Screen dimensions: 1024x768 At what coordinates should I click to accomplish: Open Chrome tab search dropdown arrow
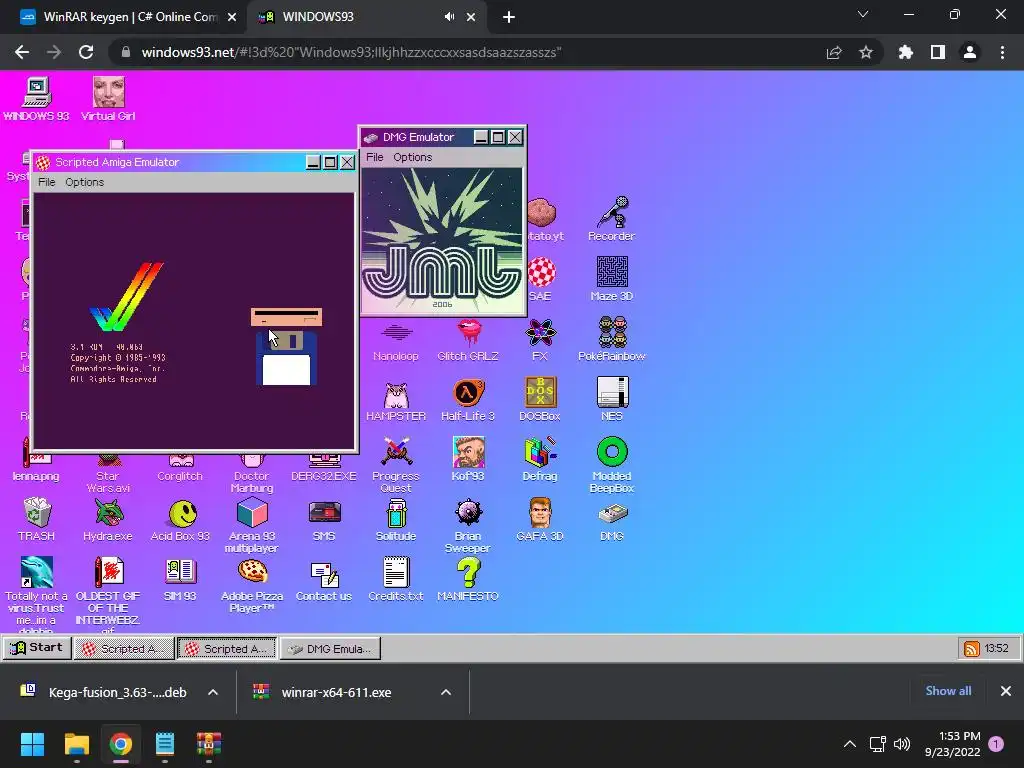(x=863, y=14)
